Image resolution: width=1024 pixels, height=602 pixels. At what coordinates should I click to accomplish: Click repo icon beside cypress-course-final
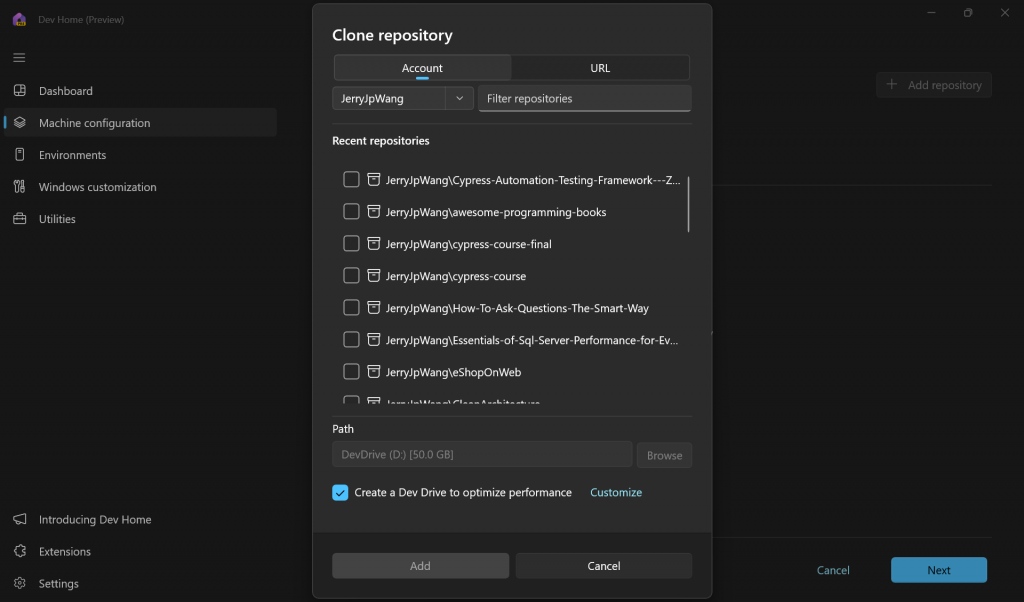(374, 244)
